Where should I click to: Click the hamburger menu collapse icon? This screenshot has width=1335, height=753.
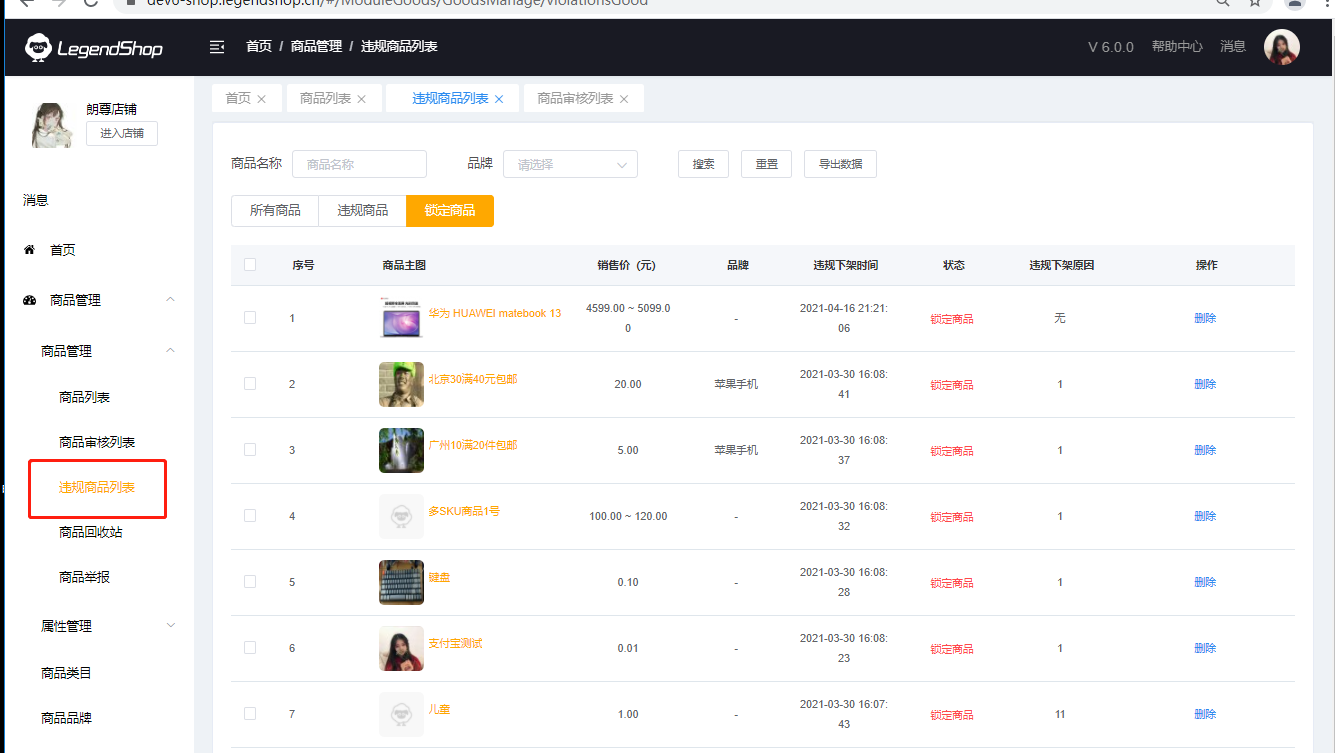click(216, 47)
